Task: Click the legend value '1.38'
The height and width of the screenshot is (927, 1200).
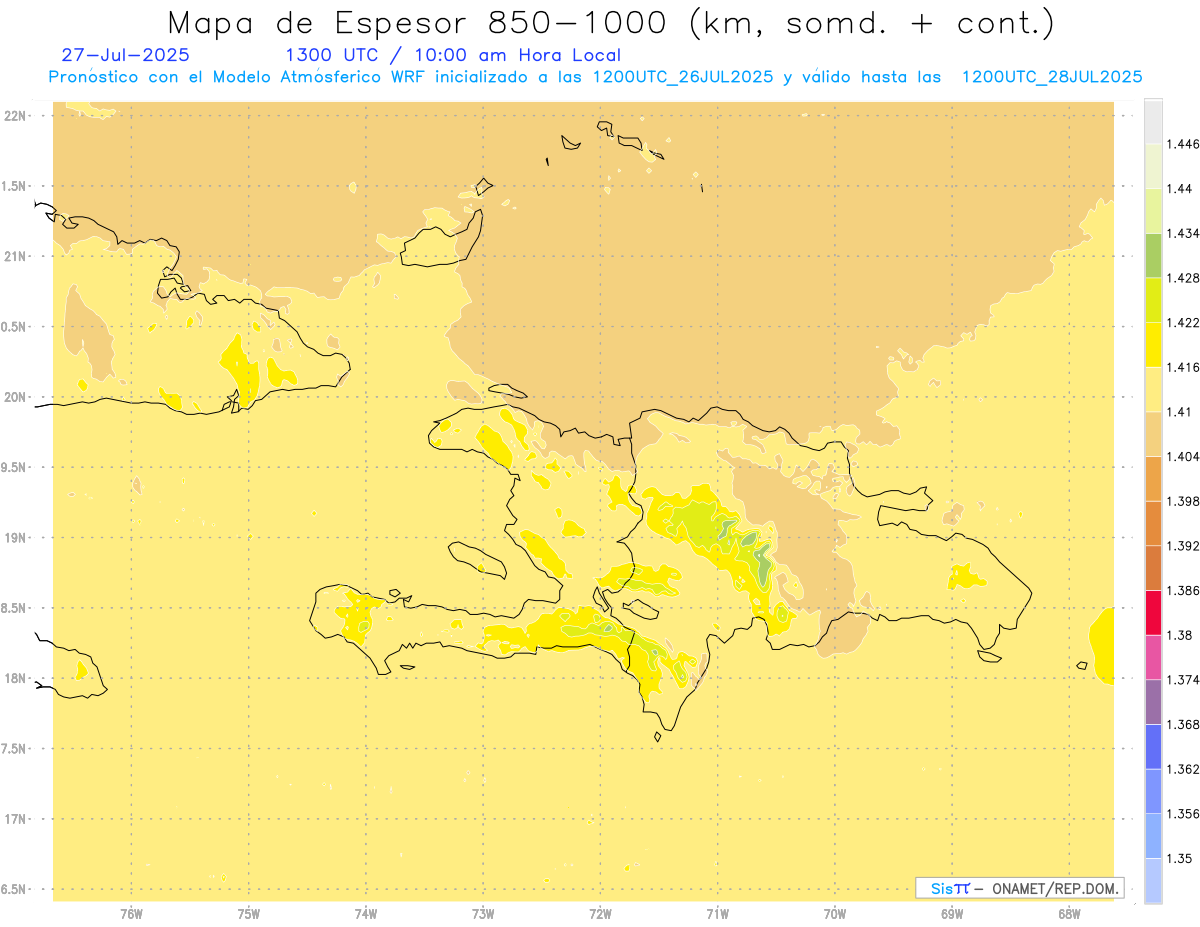Action: click(1178, 635)
